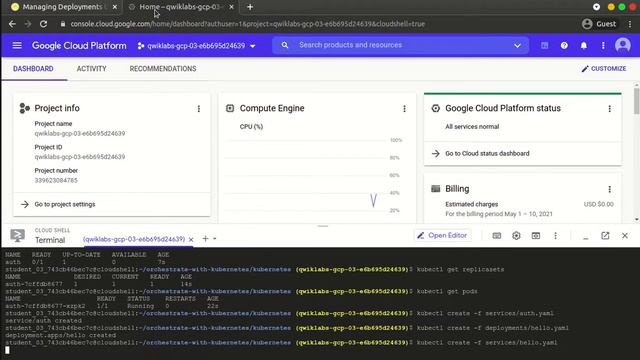Screen dimensions: 640x360
Task: Click the Compute Engine card title
Action: coord(272,108)
